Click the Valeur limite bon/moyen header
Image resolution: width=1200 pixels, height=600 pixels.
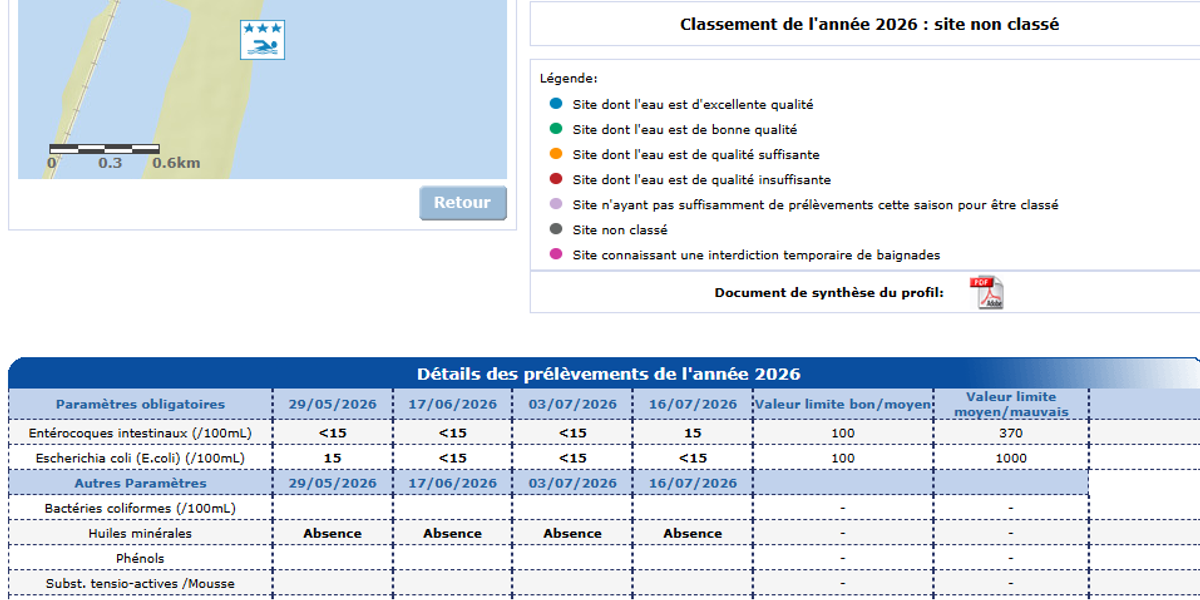[843, 404]
